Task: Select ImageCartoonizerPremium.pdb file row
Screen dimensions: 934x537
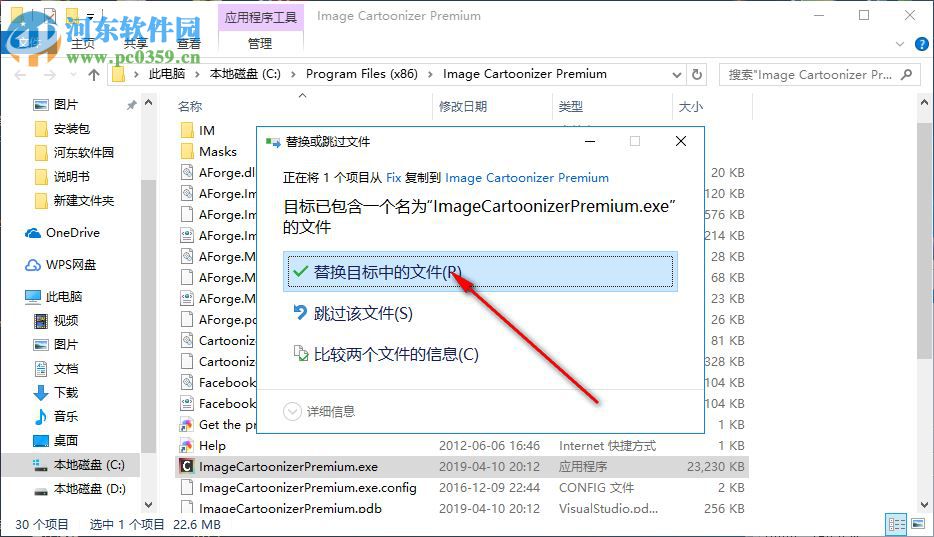Action: click(x=462, y=508)
